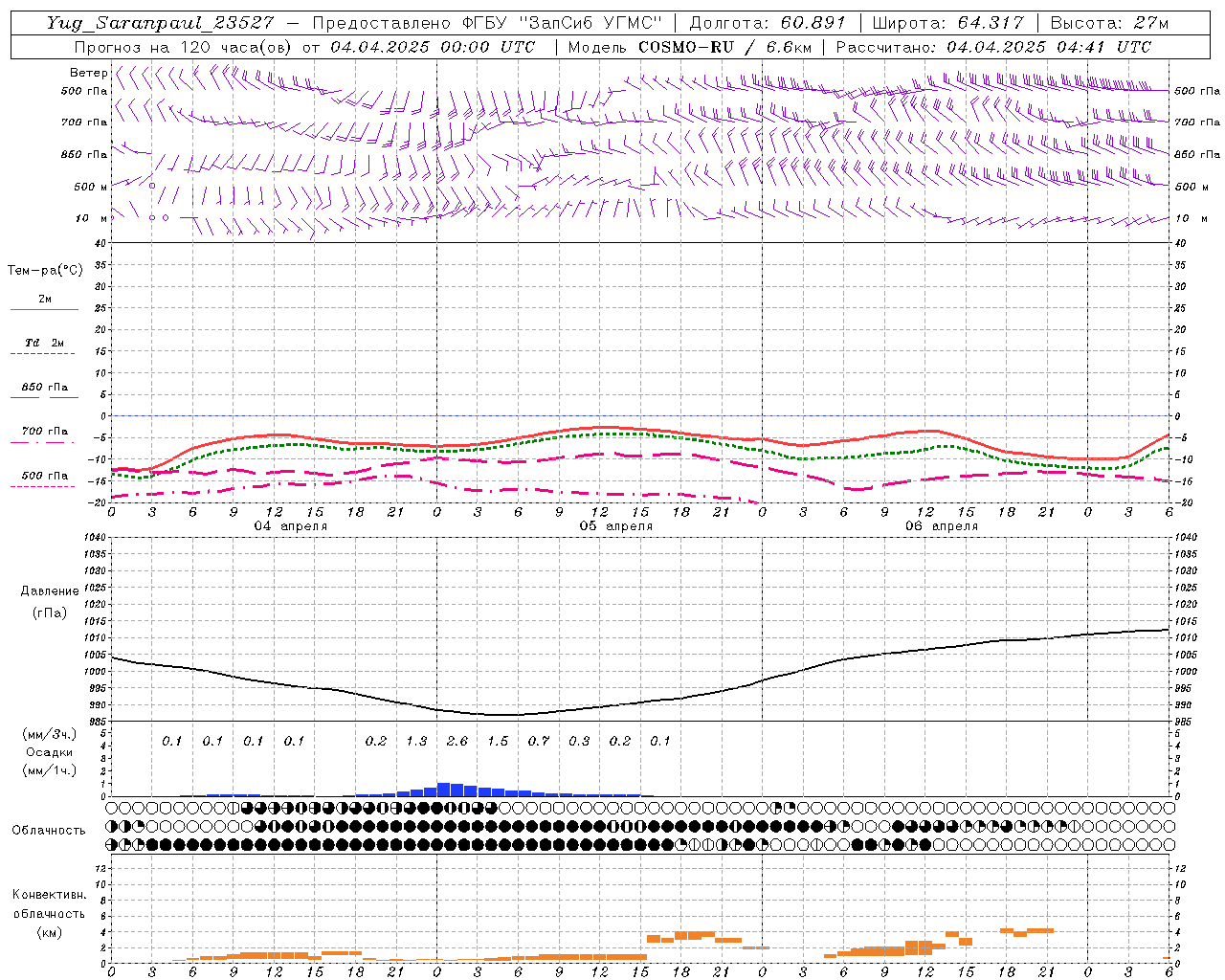Click the precipitation value "0.3"
Image resolution: width=1225 pixels, height=980 pixels.
[579, 742]
